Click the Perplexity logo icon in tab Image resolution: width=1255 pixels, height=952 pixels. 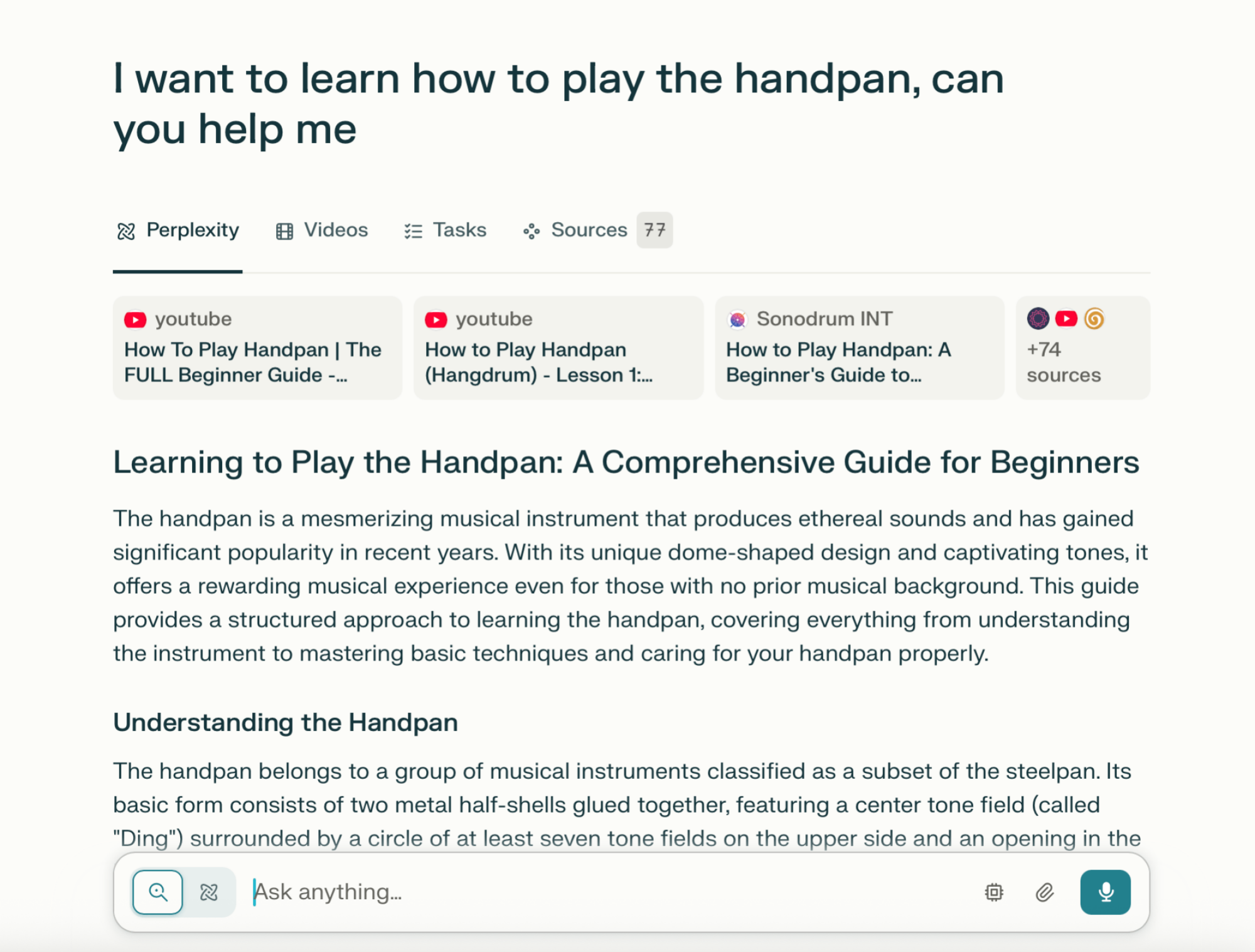pyautogui.click(x=126, y=231)
